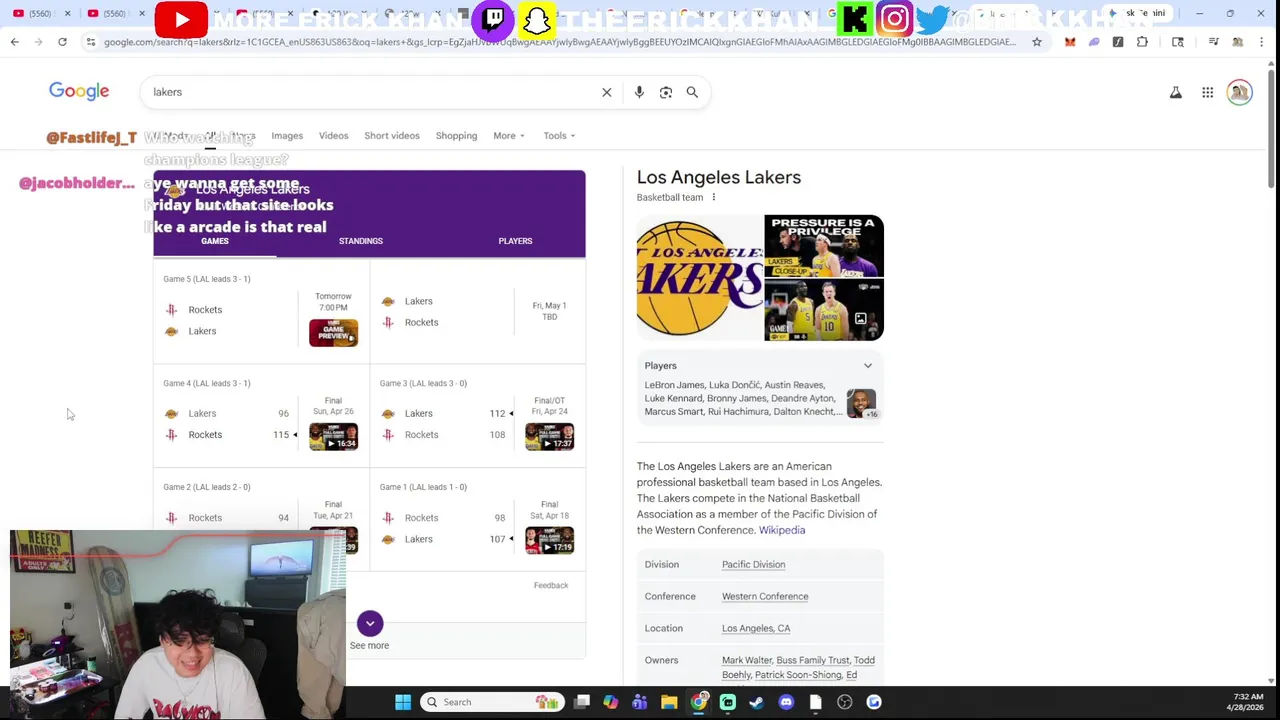Open the Tools dropdown
1280x720 pixels.
point(559,136)
